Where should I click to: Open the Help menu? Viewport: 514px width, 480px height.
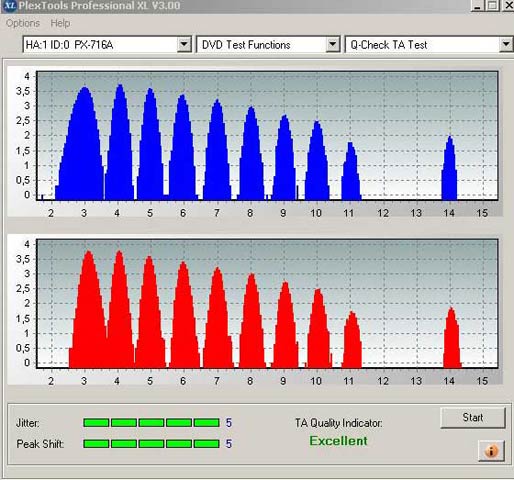click(60, 23)
